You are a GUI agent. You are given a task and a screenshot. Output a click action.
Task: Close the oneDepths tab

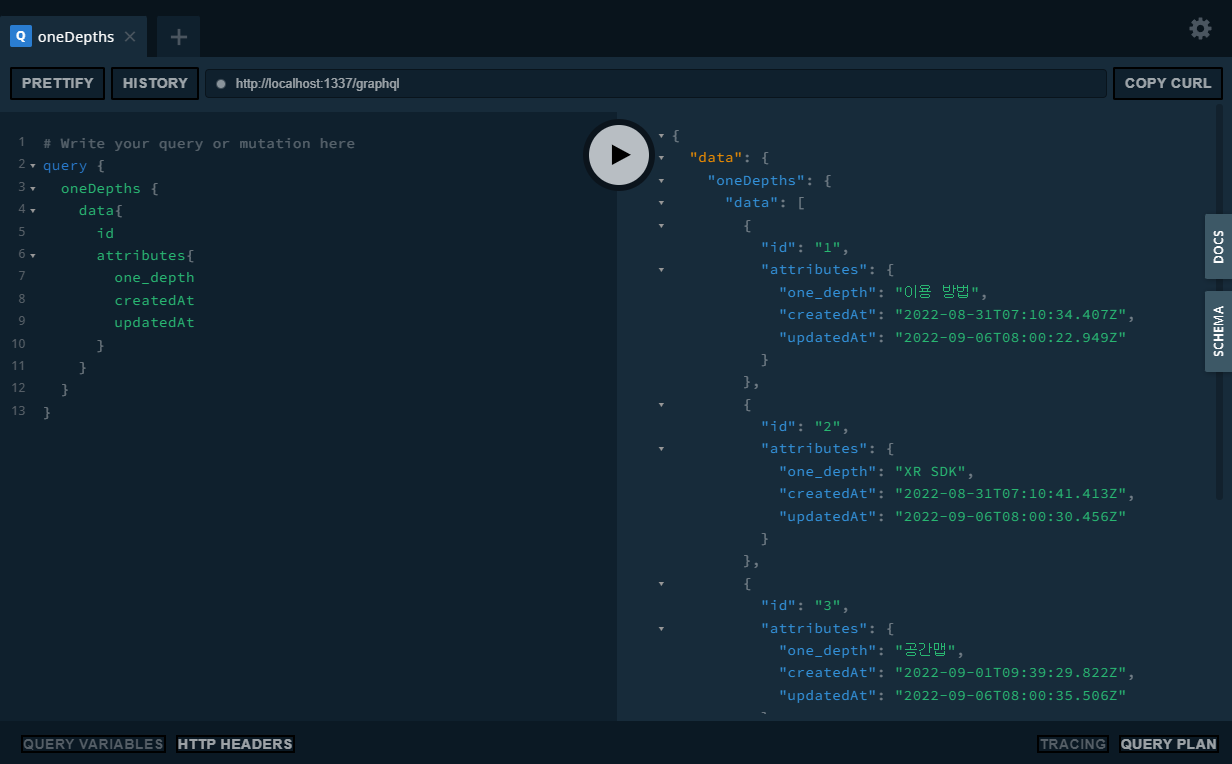point(130,37)
